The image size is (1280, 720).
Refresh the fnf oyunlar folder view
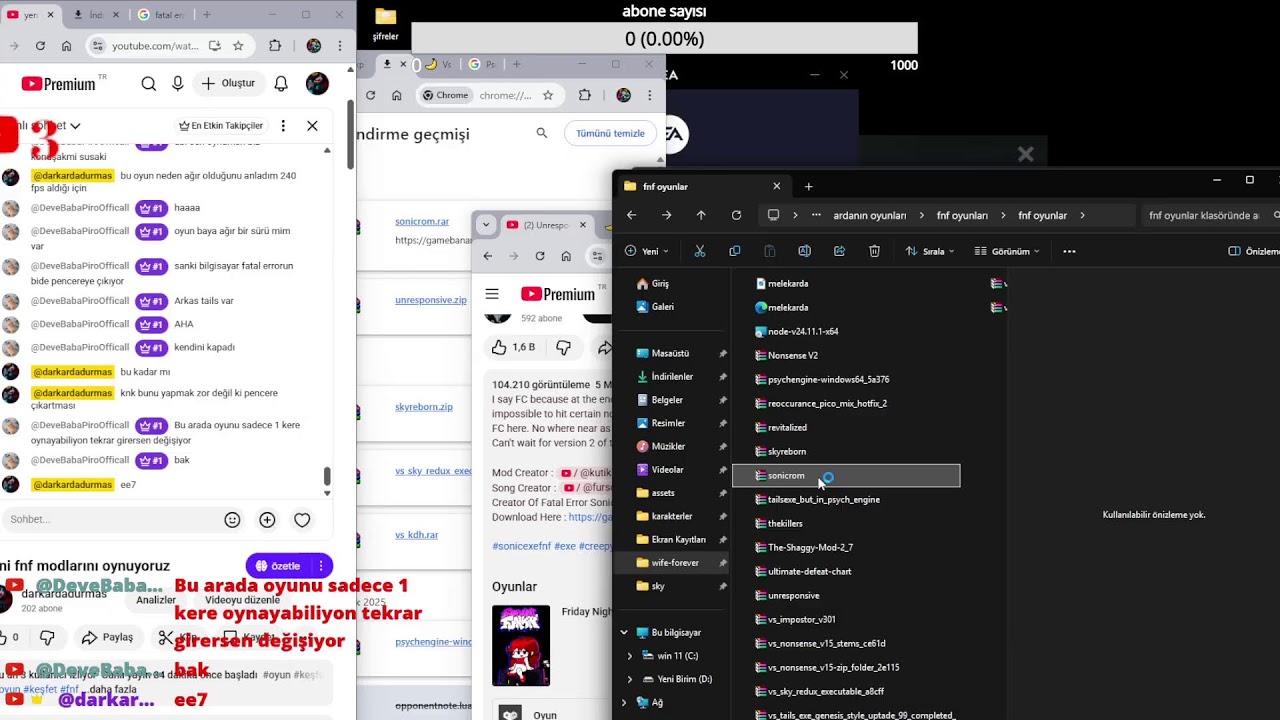coord(736,215)
